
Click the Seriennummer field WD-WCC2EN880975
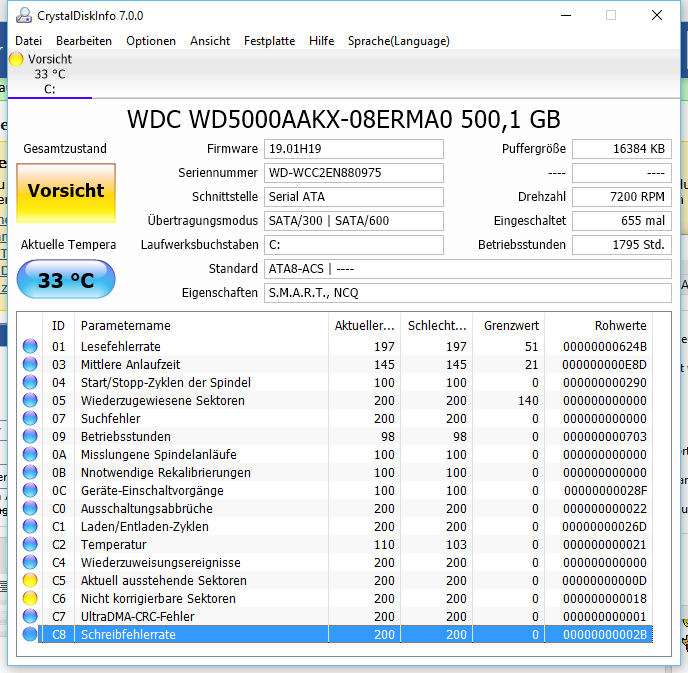[x=354, y=172]
